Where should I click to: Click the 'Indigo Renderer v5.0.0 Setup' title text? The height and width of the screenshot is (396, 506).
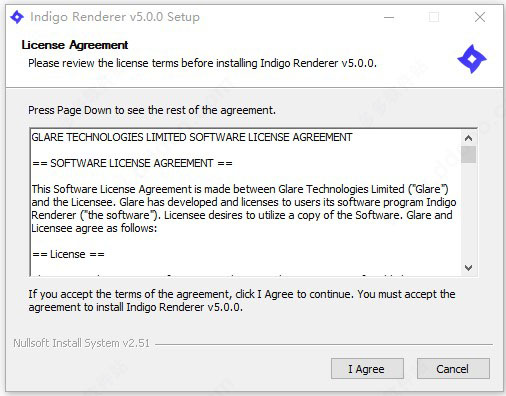(115, 17)
